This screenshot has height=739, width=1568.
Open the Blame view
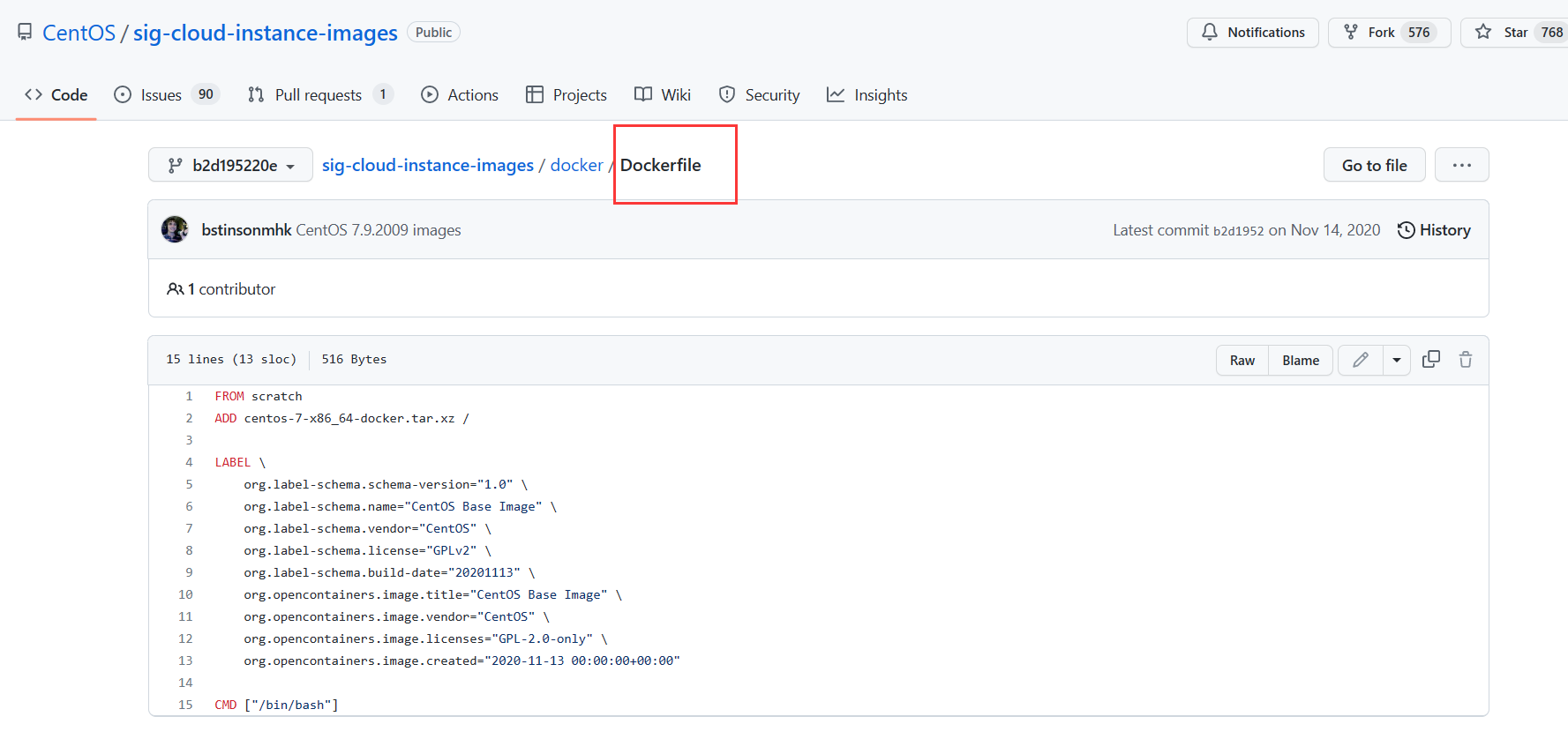point(1301,360)
